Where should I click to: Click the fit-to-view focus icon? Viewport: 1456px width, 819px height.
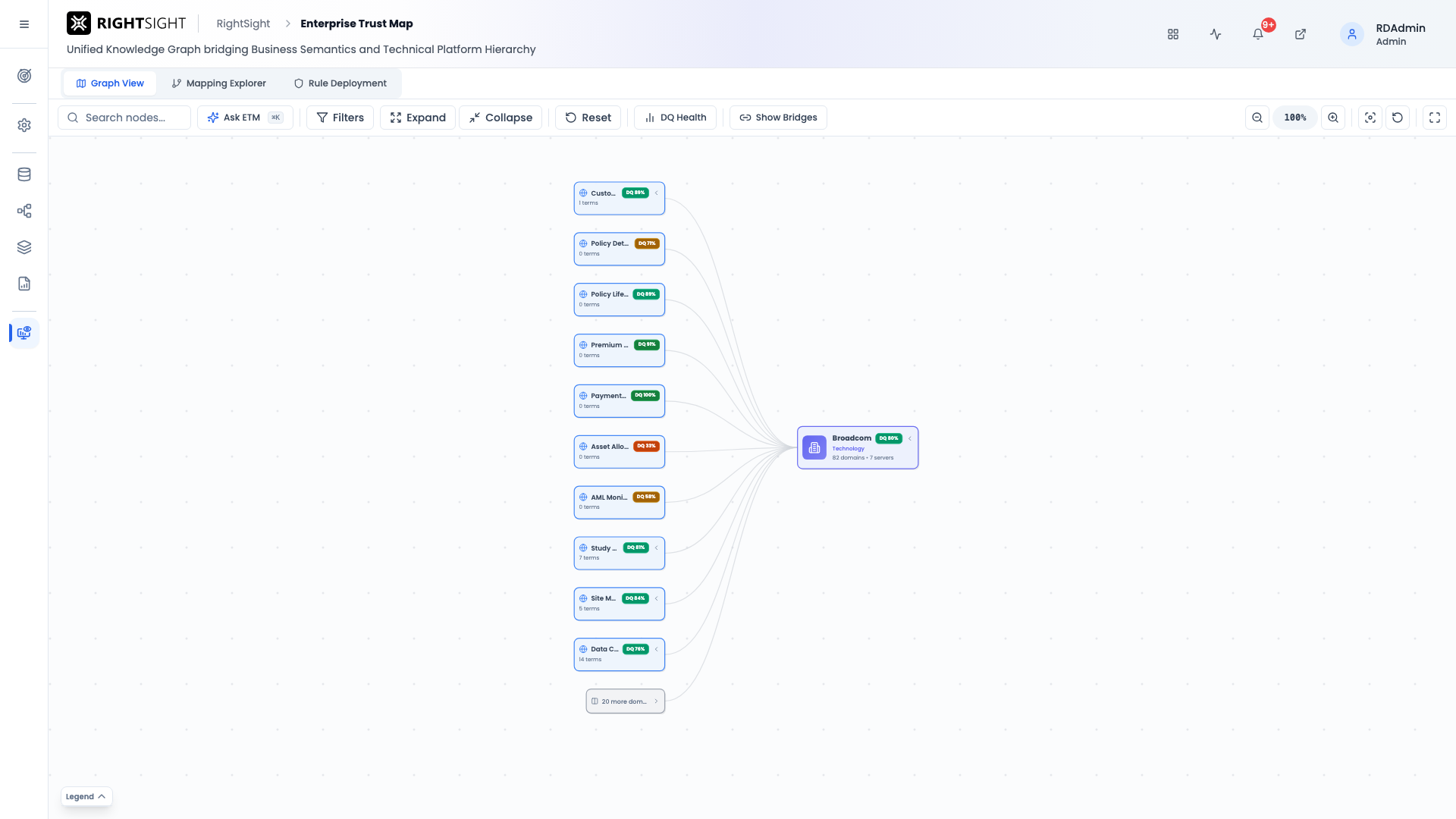[1370, 118]
